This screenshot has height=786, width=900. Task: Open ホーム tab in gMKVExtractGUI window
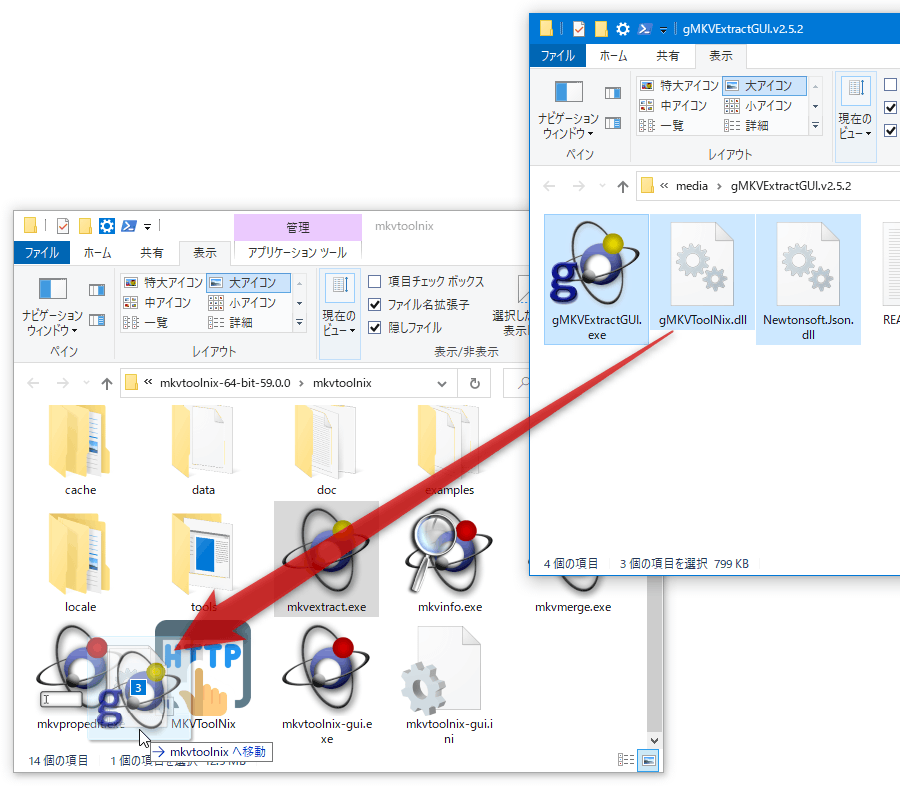click(614, 56)
